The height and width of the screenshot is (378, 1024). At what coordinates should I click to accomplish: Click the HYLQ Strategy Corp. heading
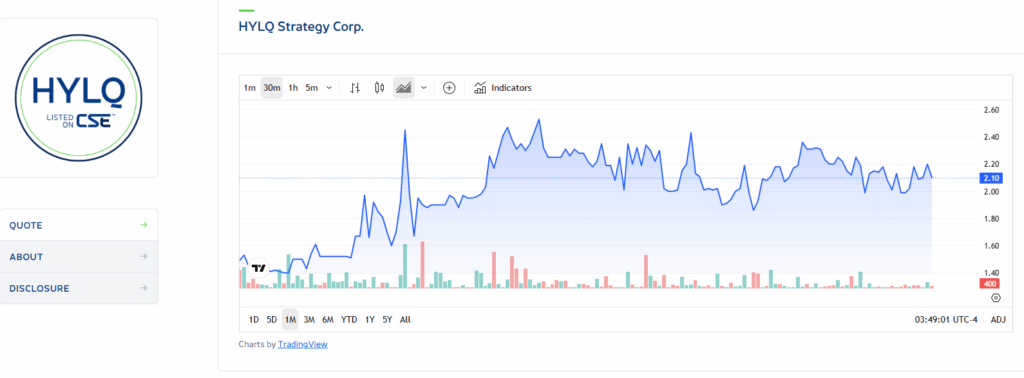(301, 28)
